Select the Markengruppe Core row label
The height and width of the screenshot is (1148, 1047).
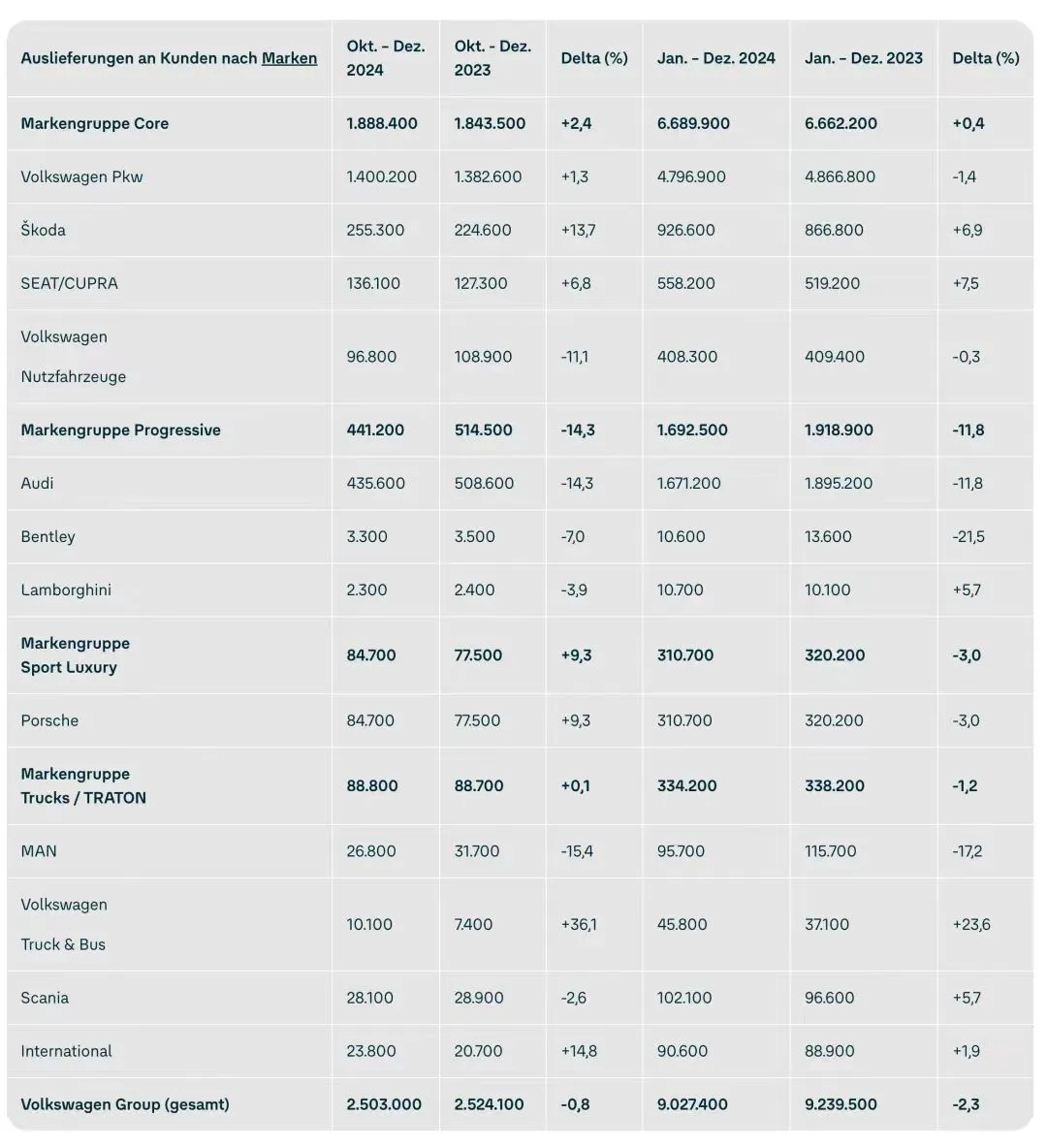pyautogui.click(x=94, y=124)
